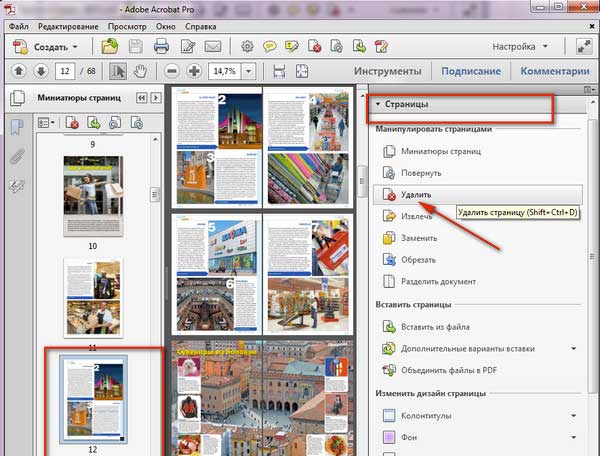
Task: Click the Повернуть rotate pages tool
Action: [x=420, y=172]
